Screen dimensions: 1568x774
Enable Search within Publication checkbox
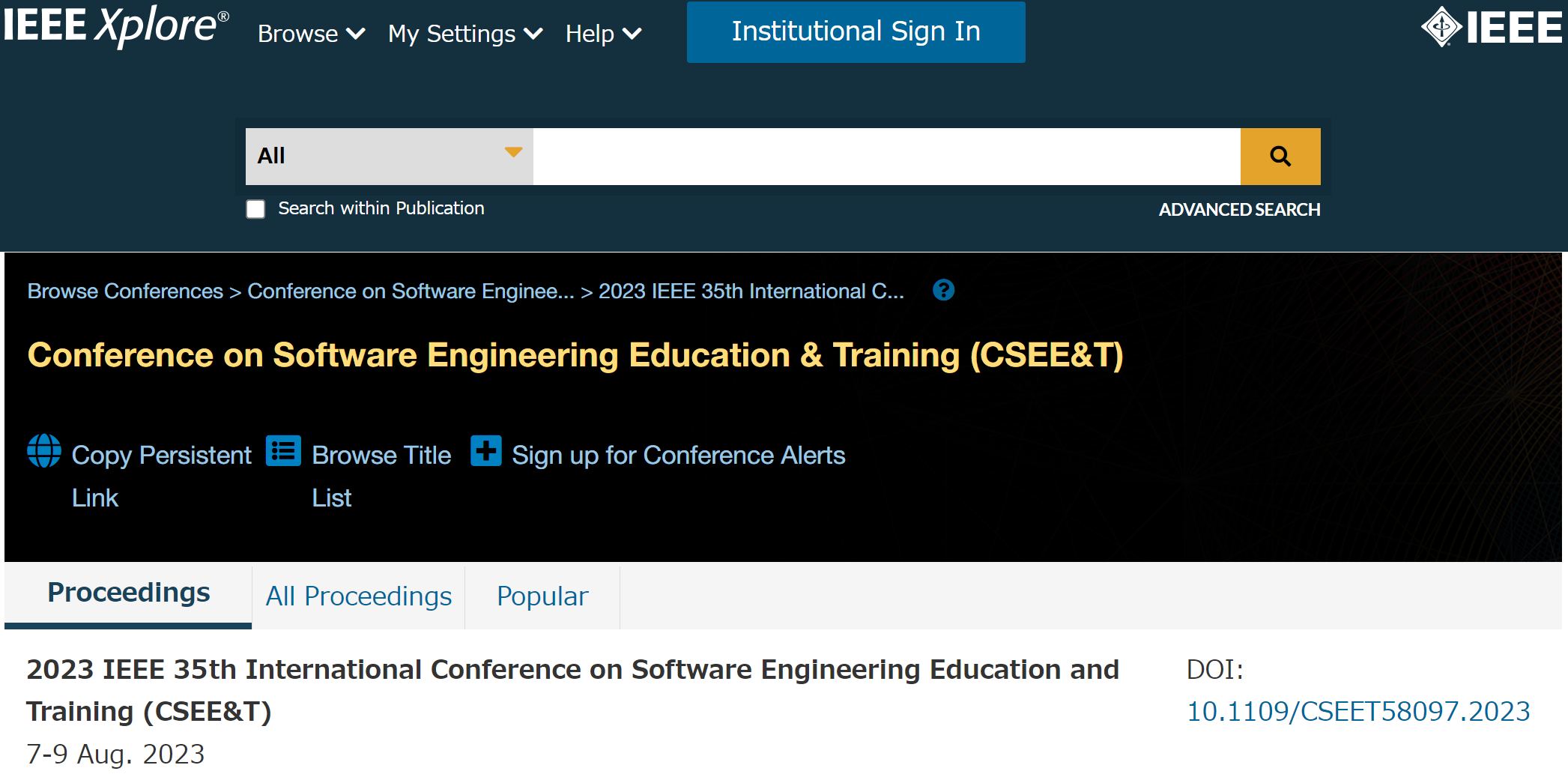point(255,209)
